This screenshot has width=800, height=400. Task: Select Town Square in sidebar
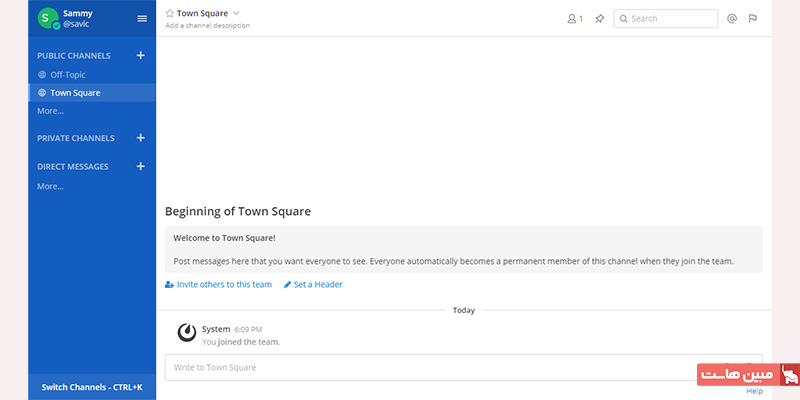pos(75,93)
